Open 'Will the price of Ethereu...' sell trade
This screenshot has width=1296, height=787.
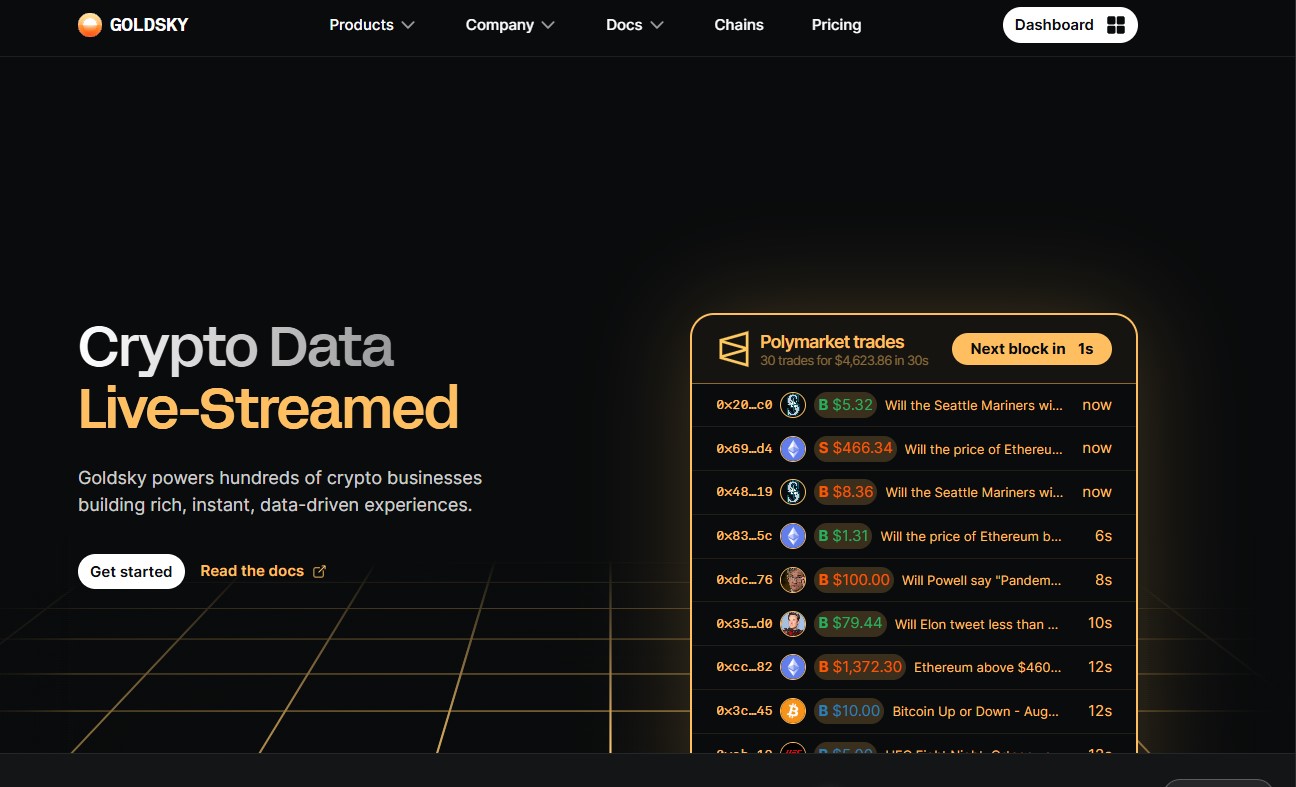point(984,449)
